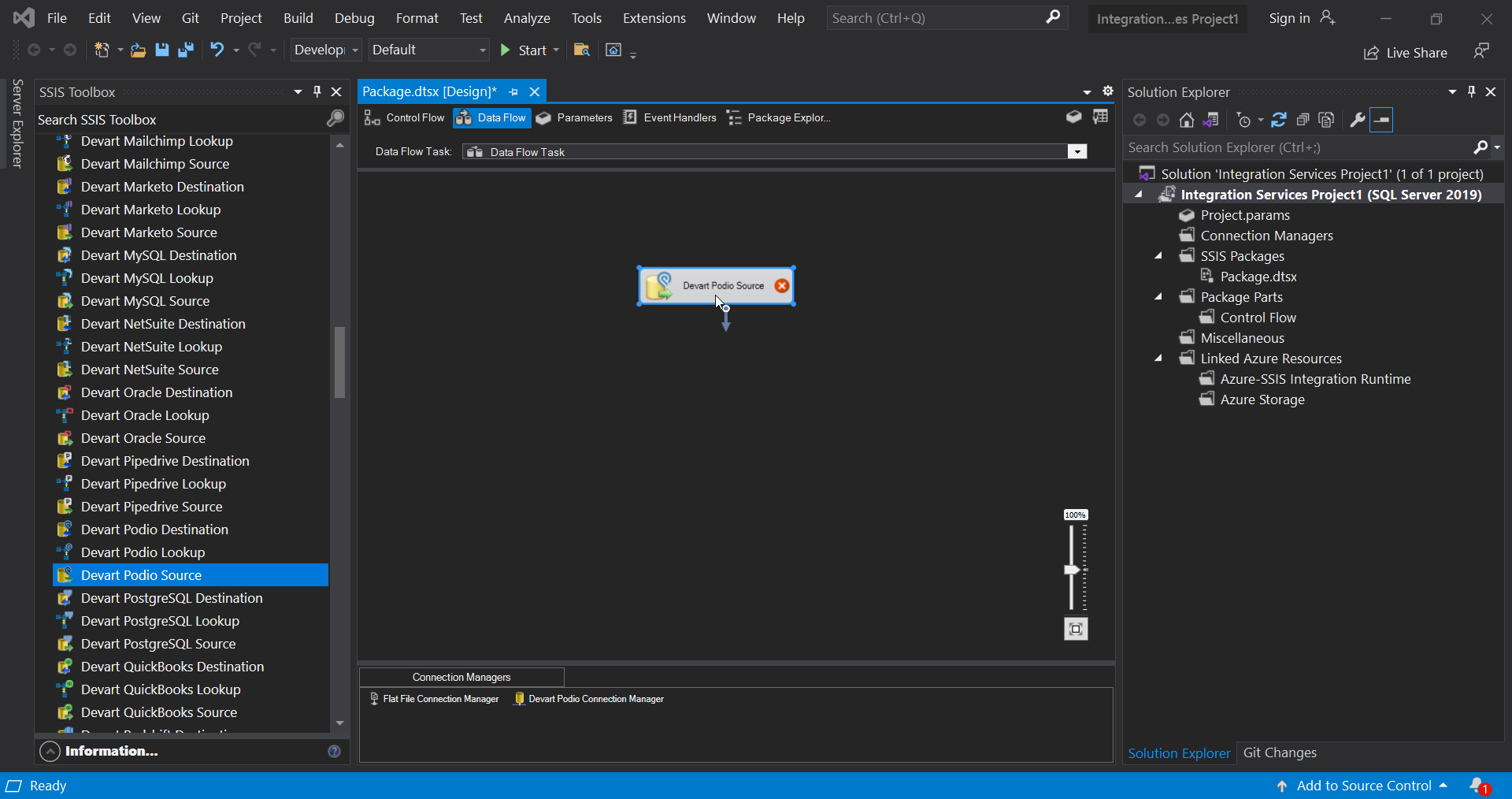Click the Refresh icon in Solution Explorer
The height and width of the screenshot is (799, 1512).
pos(1279,120)
